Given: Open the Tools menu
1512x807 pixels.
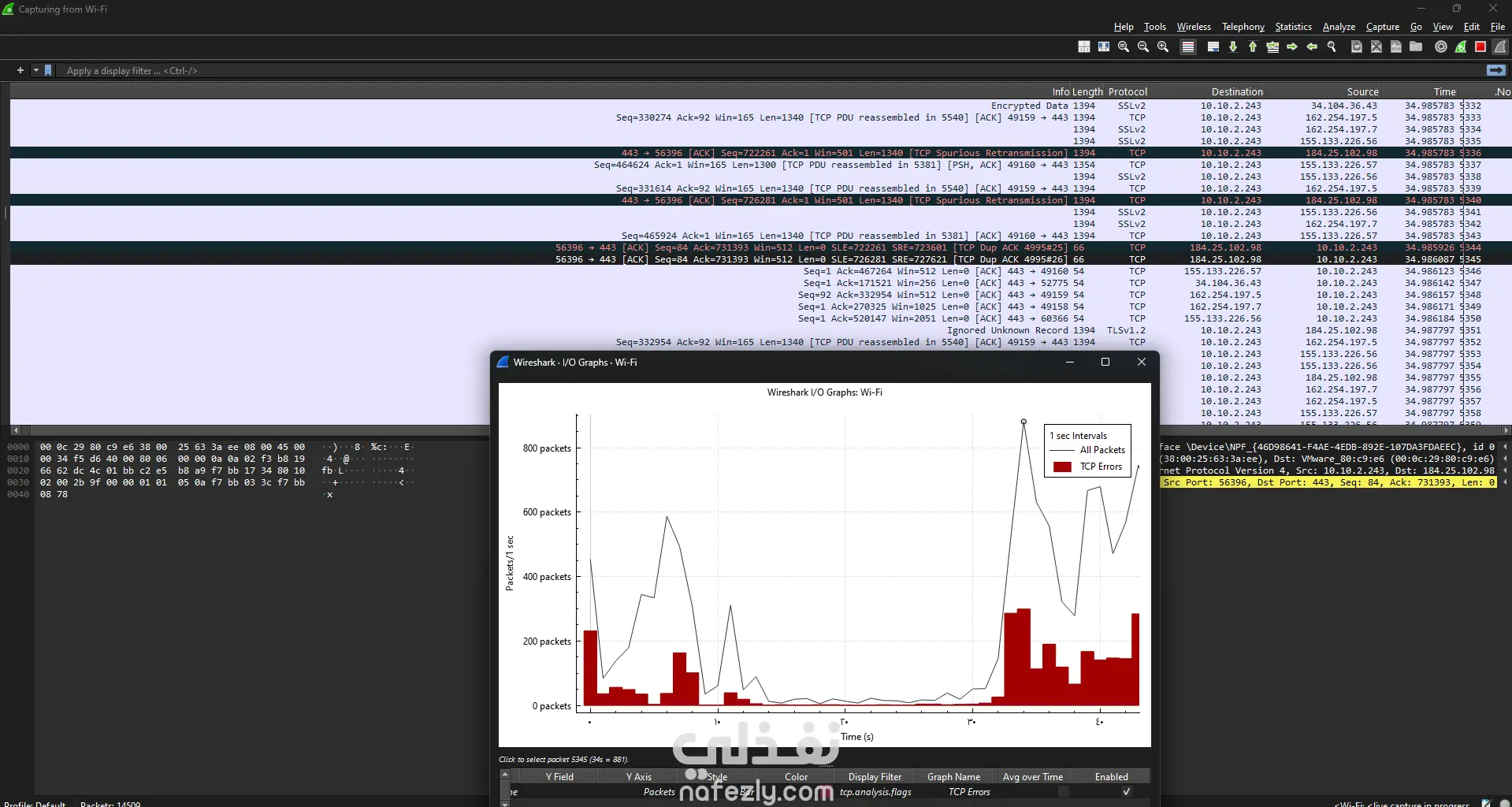Looking at the screenshot, I should click(x=1155, y=27).
